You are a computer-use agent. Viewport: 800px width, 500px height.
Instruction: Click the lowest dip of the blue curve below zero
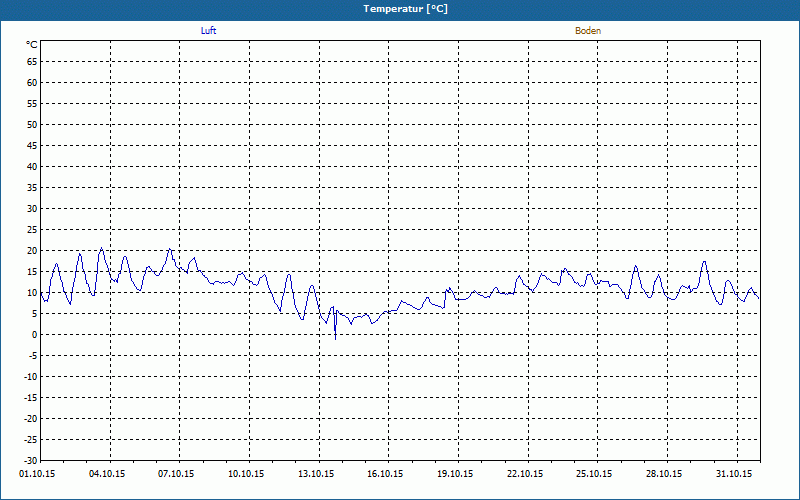335,338
